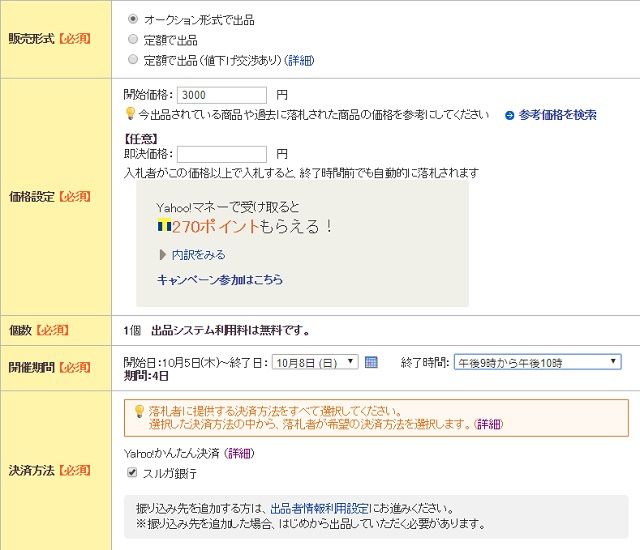Open 詳細 link in the orange payment notice

point(489,424)
